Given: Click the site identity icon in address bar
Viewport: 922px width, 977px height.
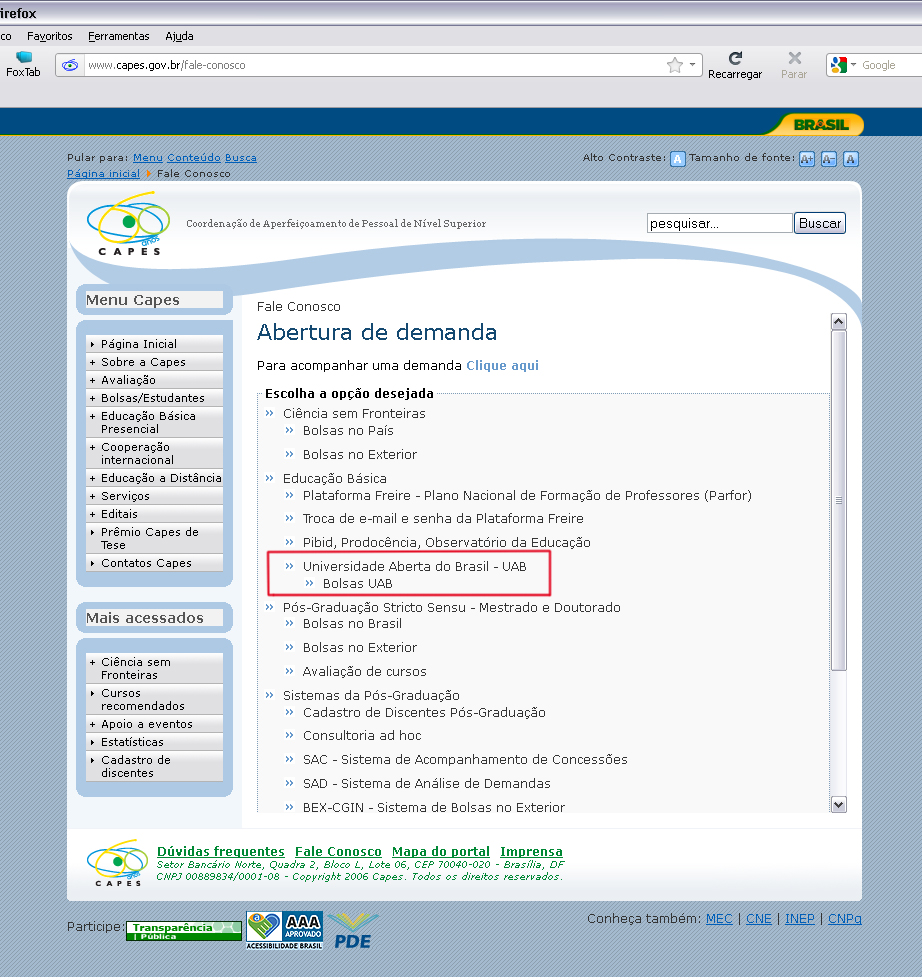Looking at the screenshot, I should (x=70, y=65).
